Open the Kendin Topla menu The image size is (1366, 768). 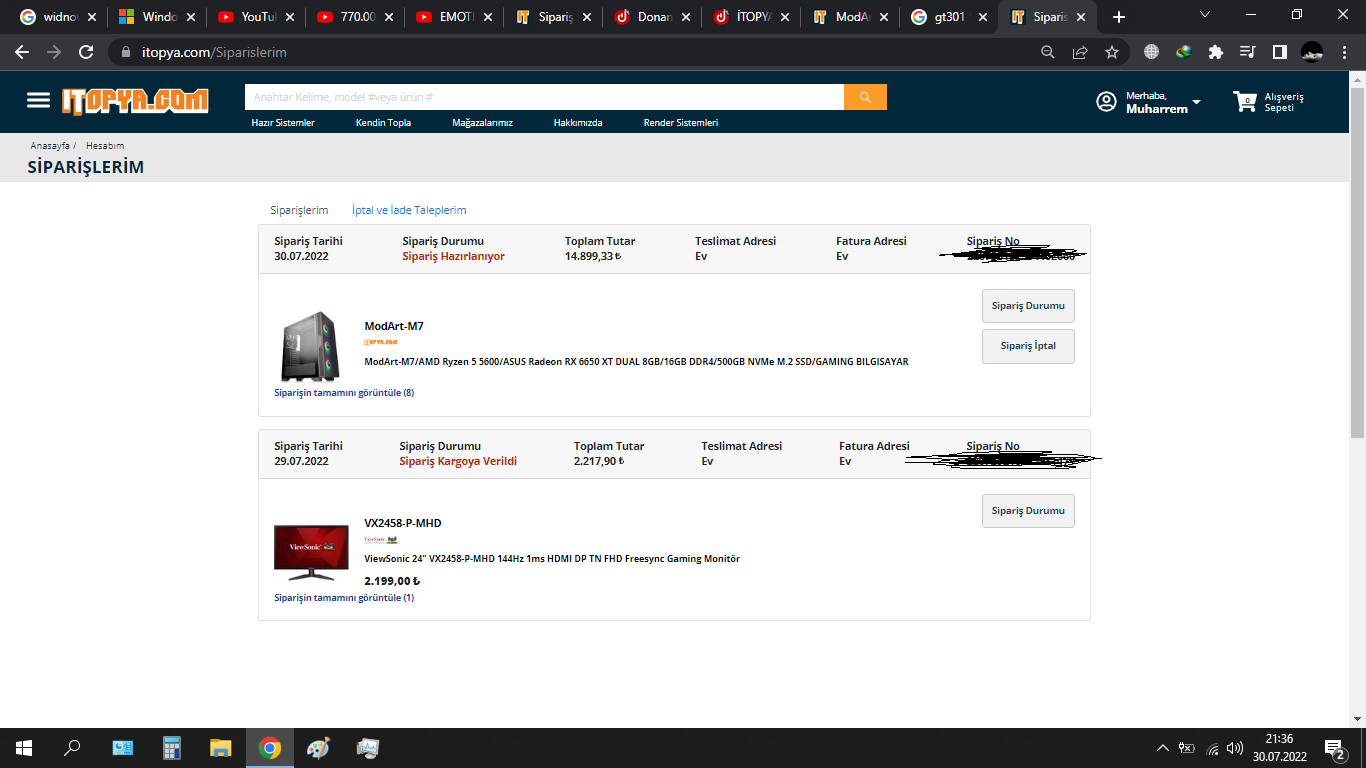tap(383, 123)
